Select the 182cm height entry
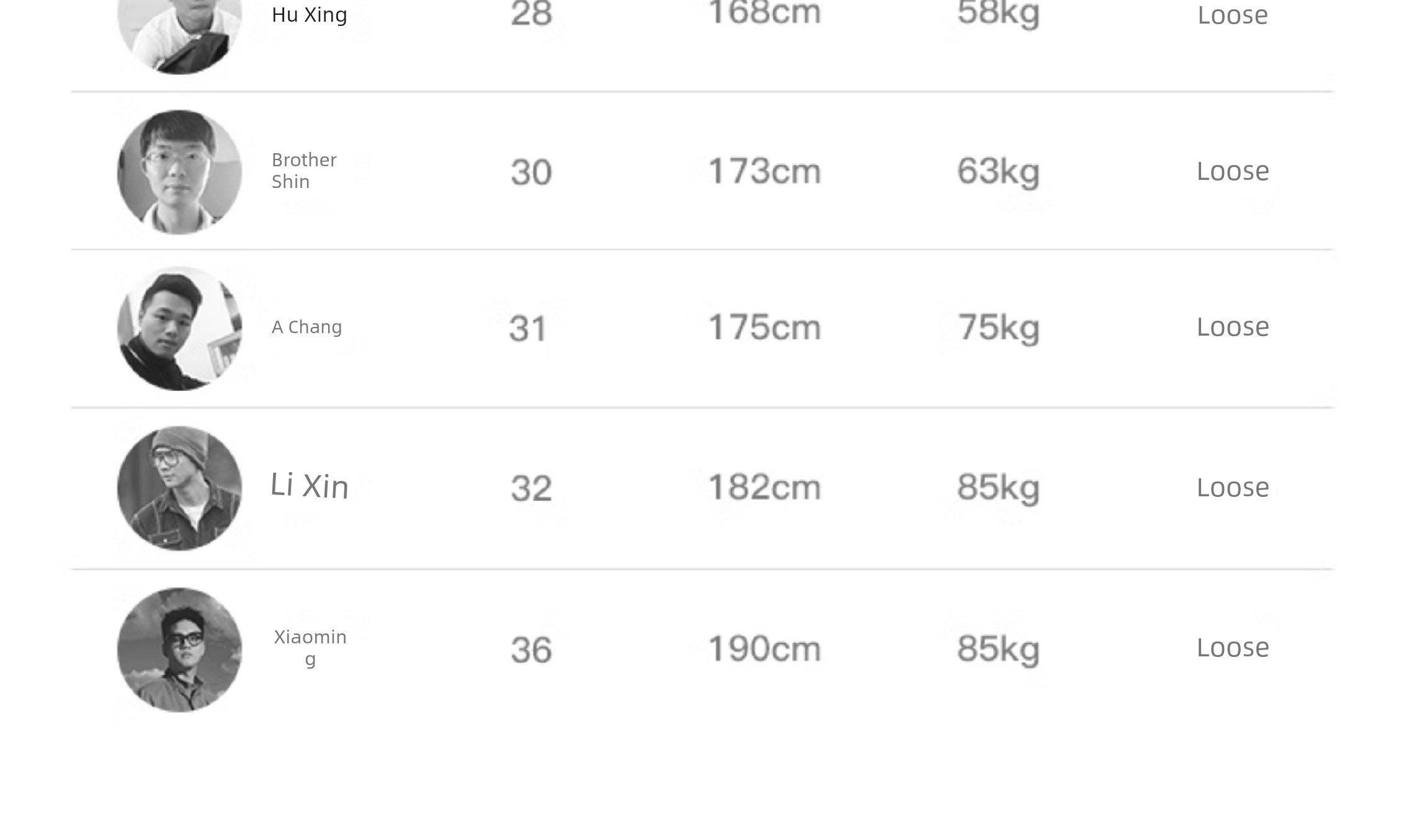Image resolution: width=1404 pixels, height=840 pixels. point(764,487)
